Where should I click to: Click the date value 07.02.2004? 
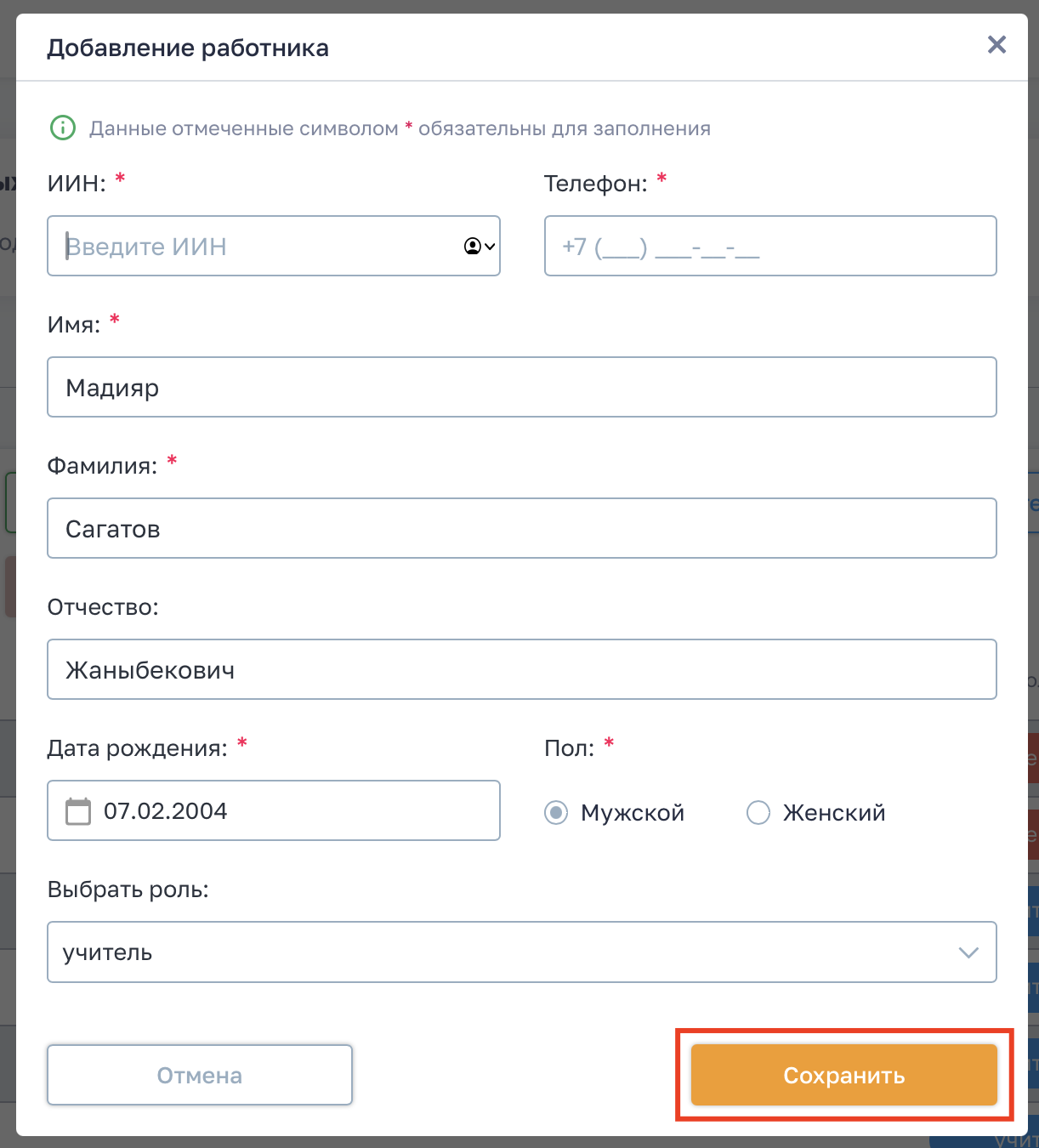pyautogui.click(x=166, y=811)
